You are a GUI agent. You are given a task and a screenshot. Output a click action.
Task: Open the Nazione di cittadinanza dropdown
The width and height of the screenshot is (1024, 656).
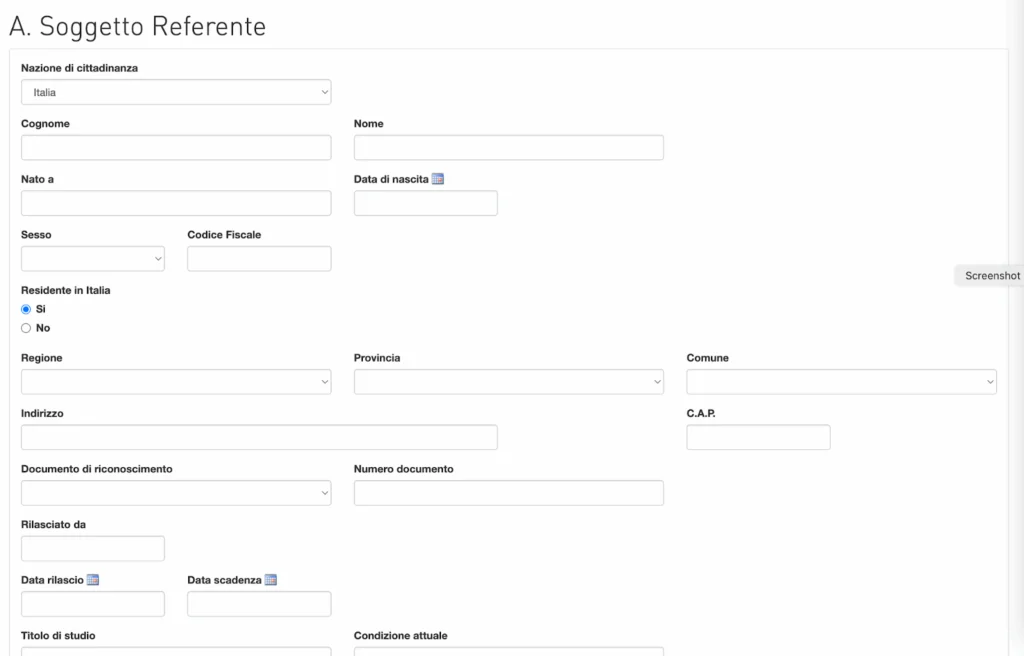click(x=176, y=92)
